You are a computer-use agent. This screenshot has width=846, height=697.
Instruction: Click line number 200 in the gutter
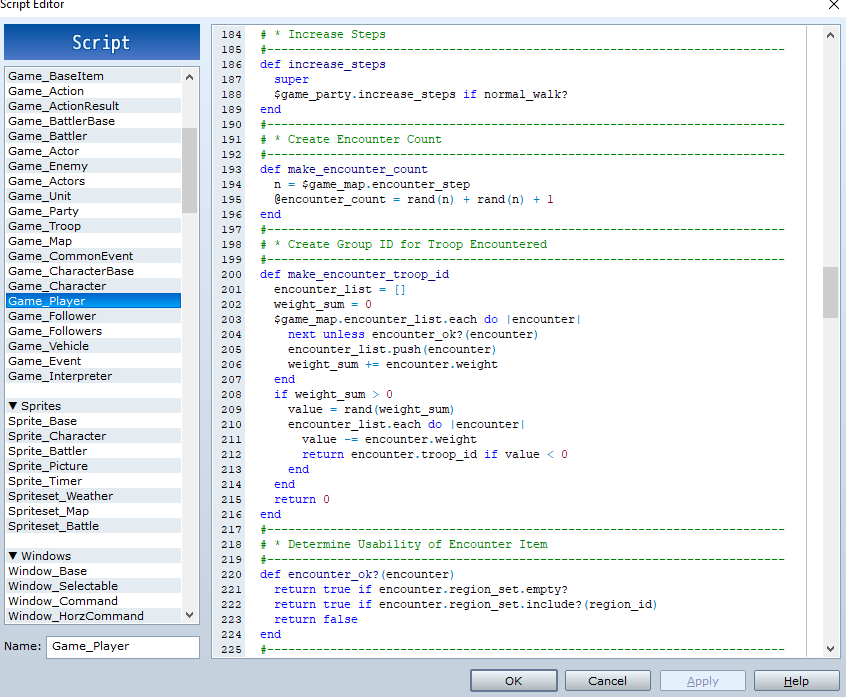231,275
